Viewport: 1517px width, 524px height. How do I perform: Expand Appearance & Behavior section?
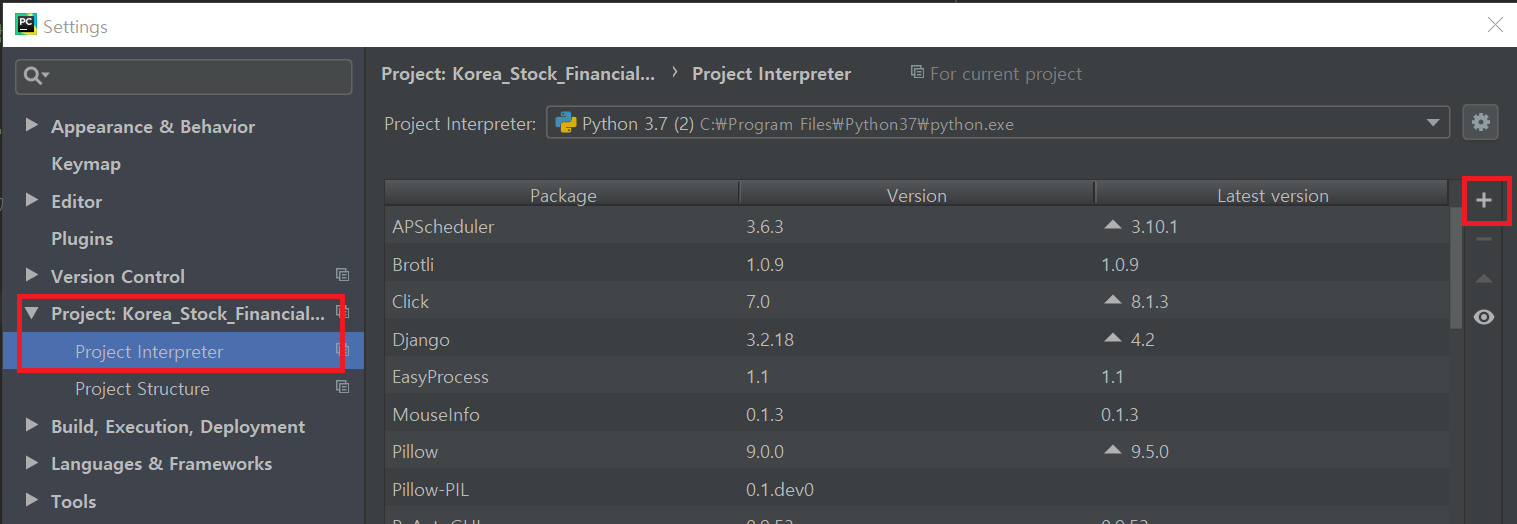(31, 125)
